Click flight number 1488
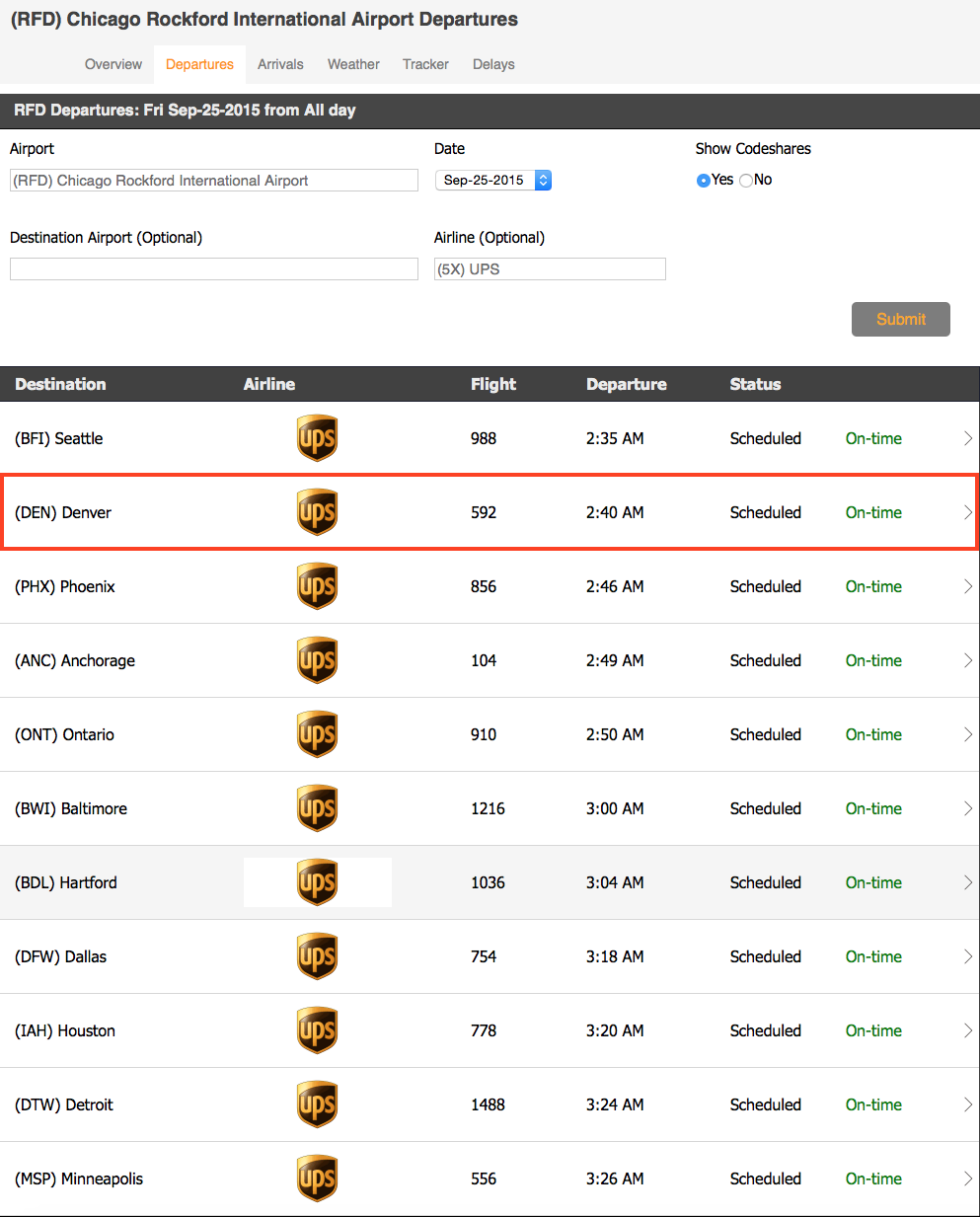This screenshot has height=1217, width=980. pyautogui.click(x=488, y=1104)
